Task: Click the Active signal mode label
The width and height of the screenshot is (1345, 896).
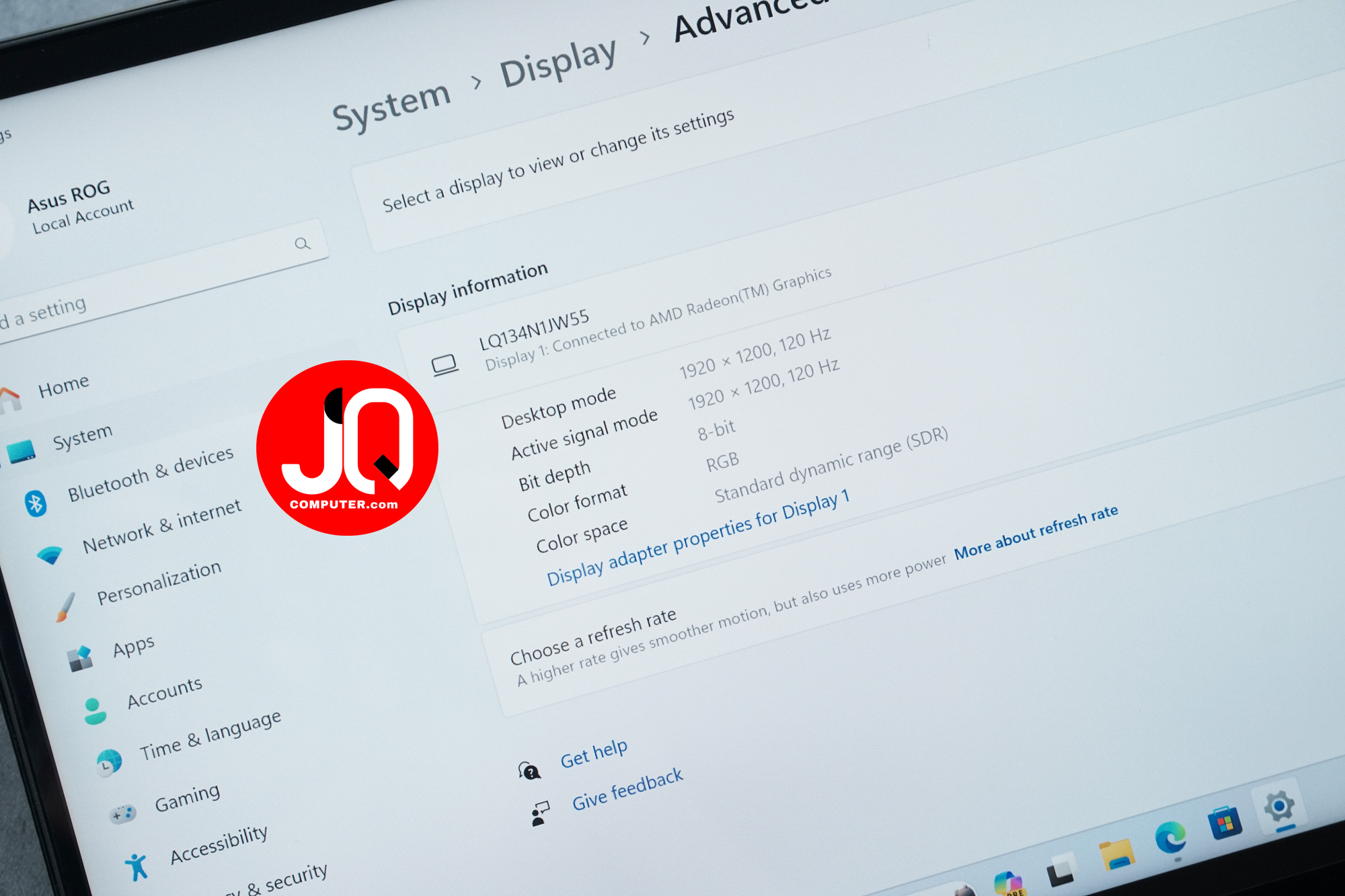Action: (584, 434)
